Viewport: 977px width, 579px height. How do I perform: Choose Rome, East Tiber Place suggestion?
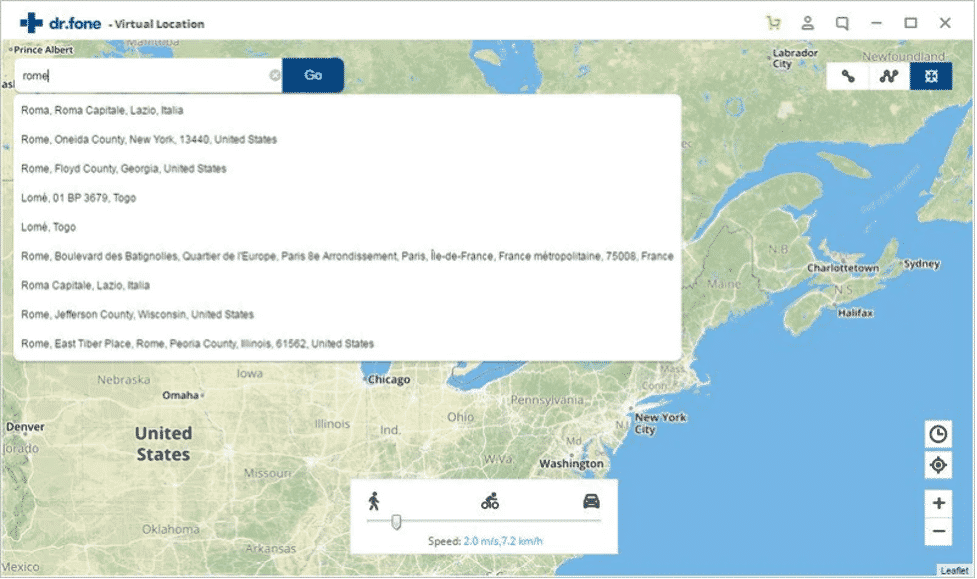[347, 344]
